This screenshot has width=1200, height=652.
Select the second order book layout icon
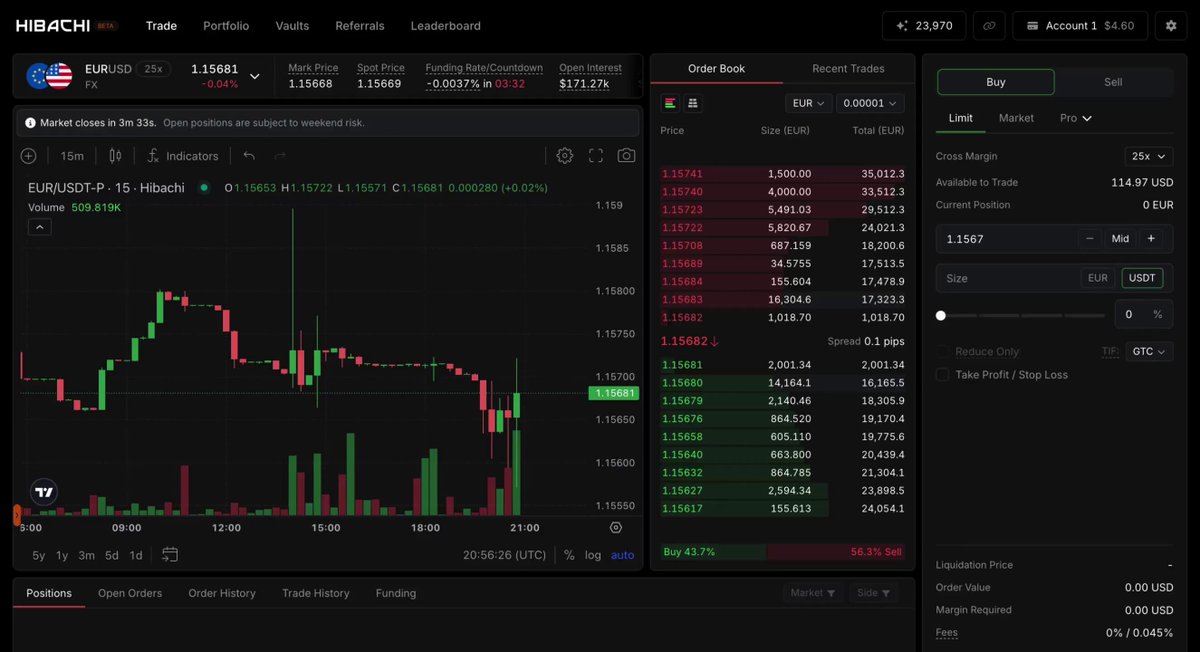click(692, 103)
